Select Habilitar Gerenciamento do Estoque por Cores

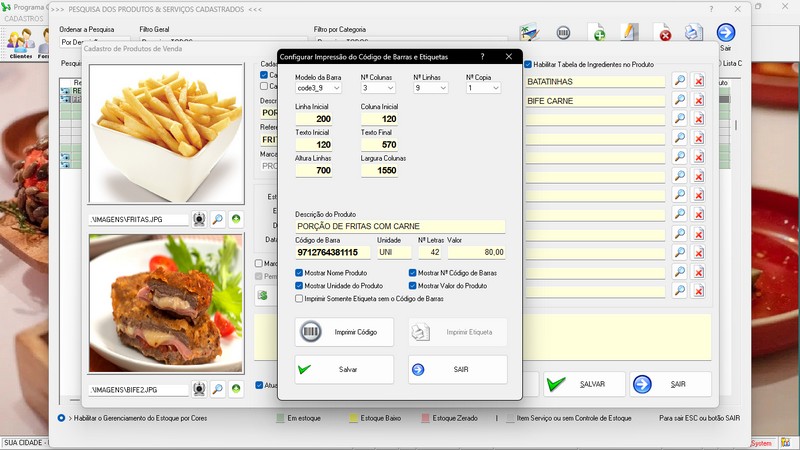(x=61, y=418)
